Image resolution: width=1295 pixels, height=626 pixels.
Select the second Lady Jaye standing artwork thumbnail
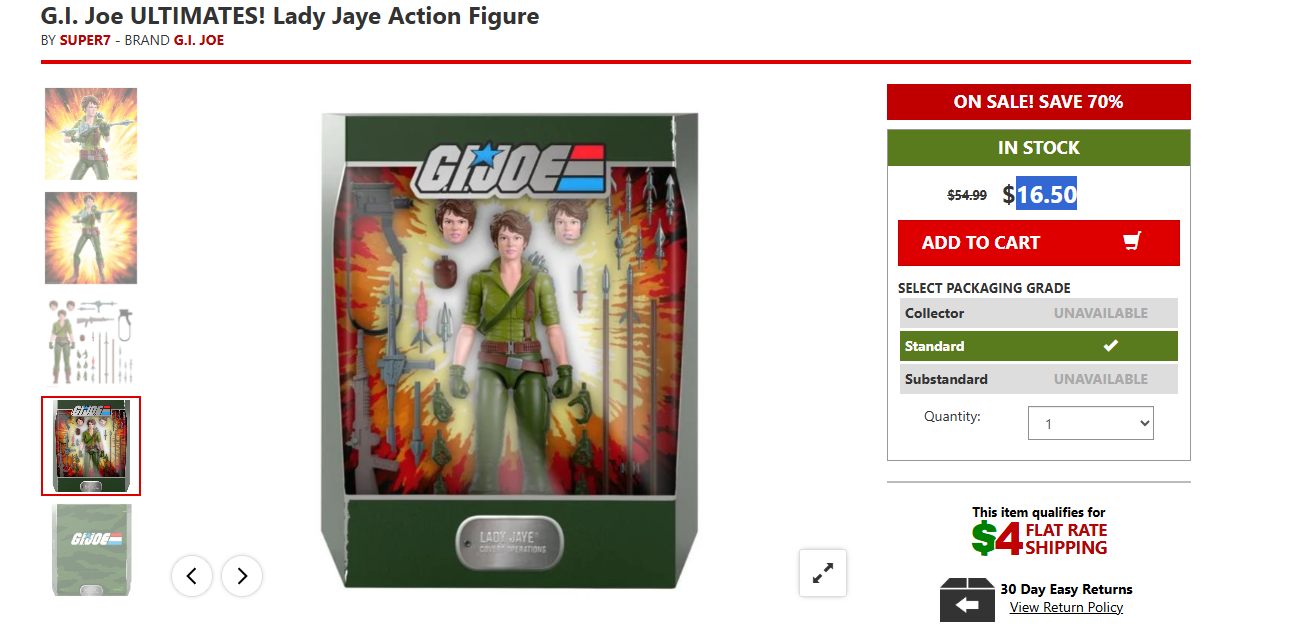pyautogui.click(x=91, y=238)
